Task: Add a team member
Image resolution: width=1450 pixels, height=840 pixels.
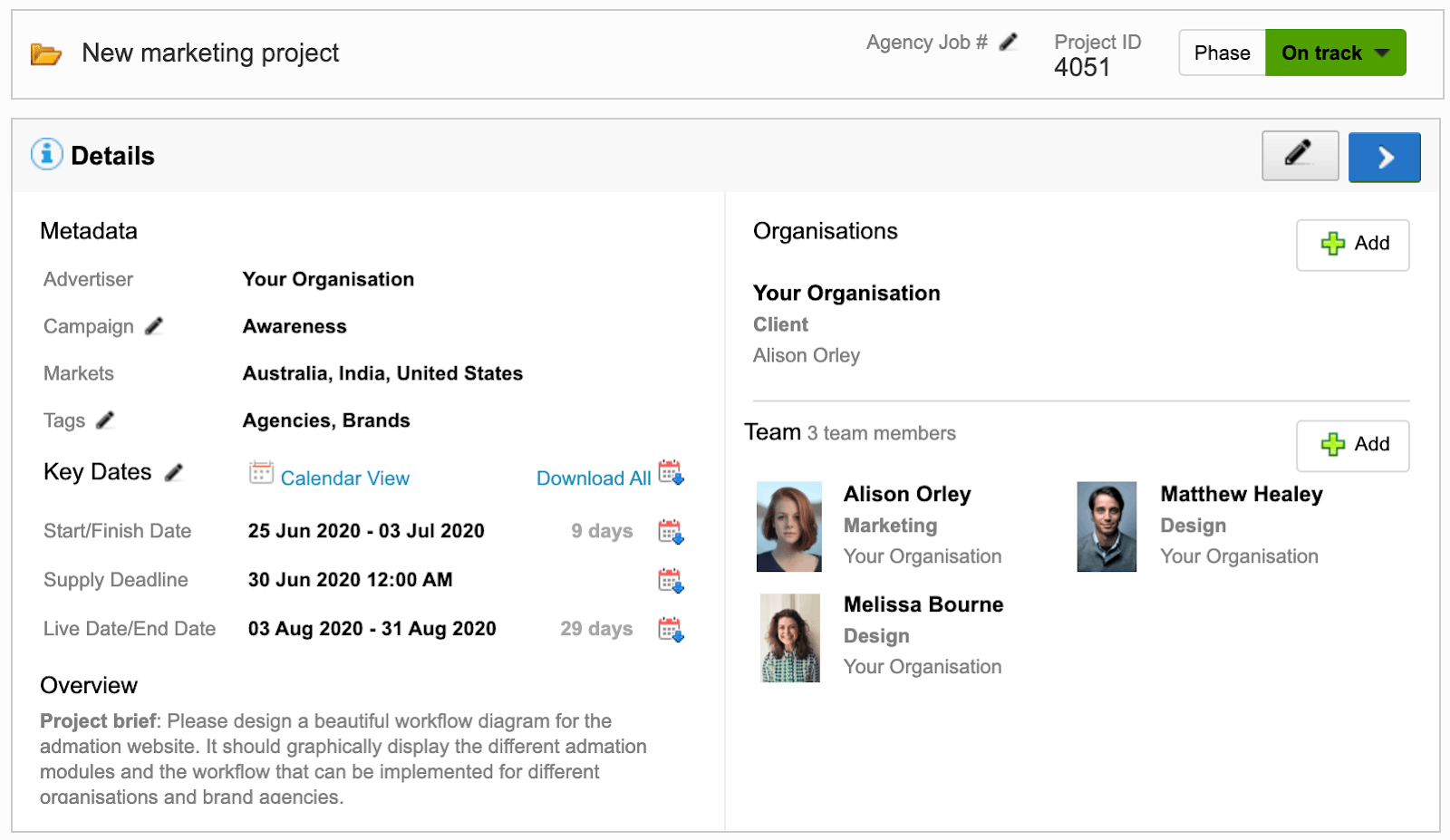Action: (1352, 445)
